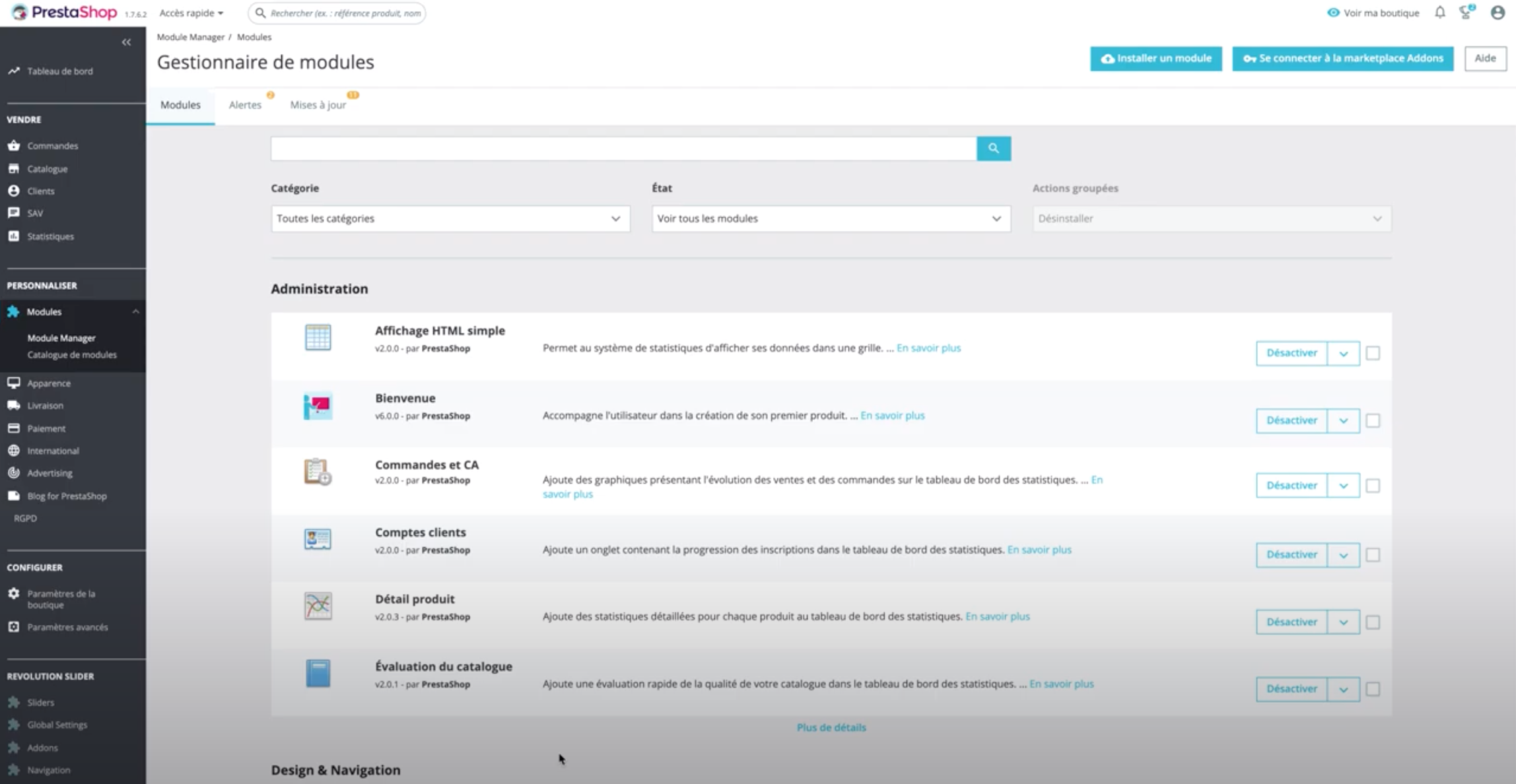Click inside the module search field
The width and height of the screenshot is (1516, 784).
(x=621, y=148)
